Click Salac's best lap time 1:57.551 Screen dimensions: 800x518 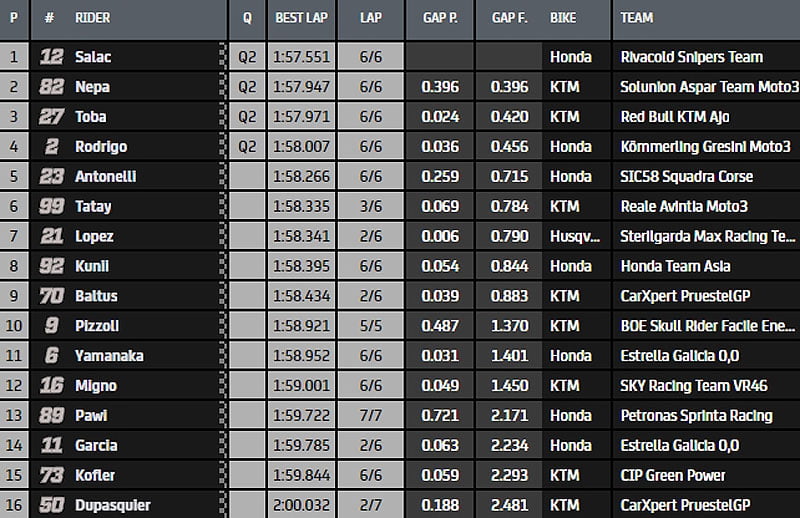(301, 57)
